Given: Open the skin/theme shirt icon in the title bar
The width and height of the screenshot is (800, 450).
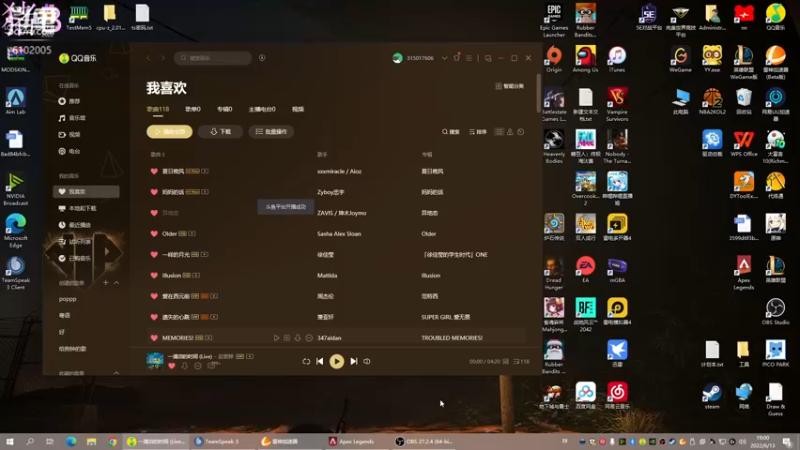Looking at the screenshot, I should 457,58.
